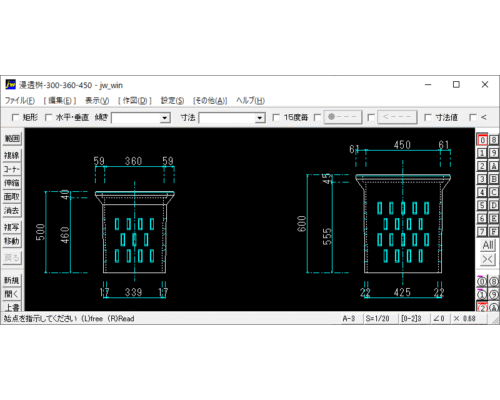
Task: Open the その他(A) menu
Action: (210, 100)
